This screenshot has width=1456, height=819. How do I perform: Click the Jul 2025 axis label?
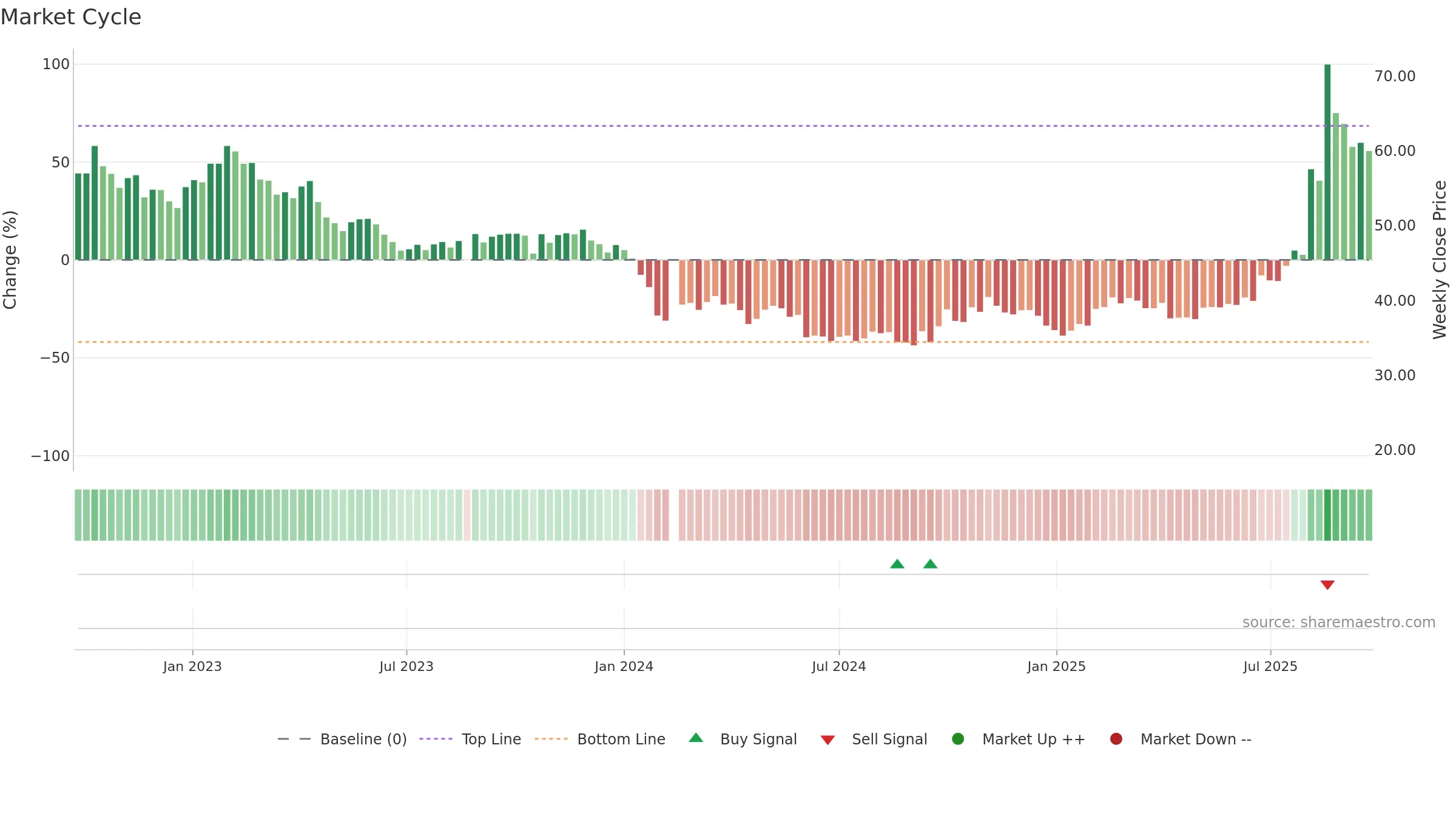(x=1270, y=666)
